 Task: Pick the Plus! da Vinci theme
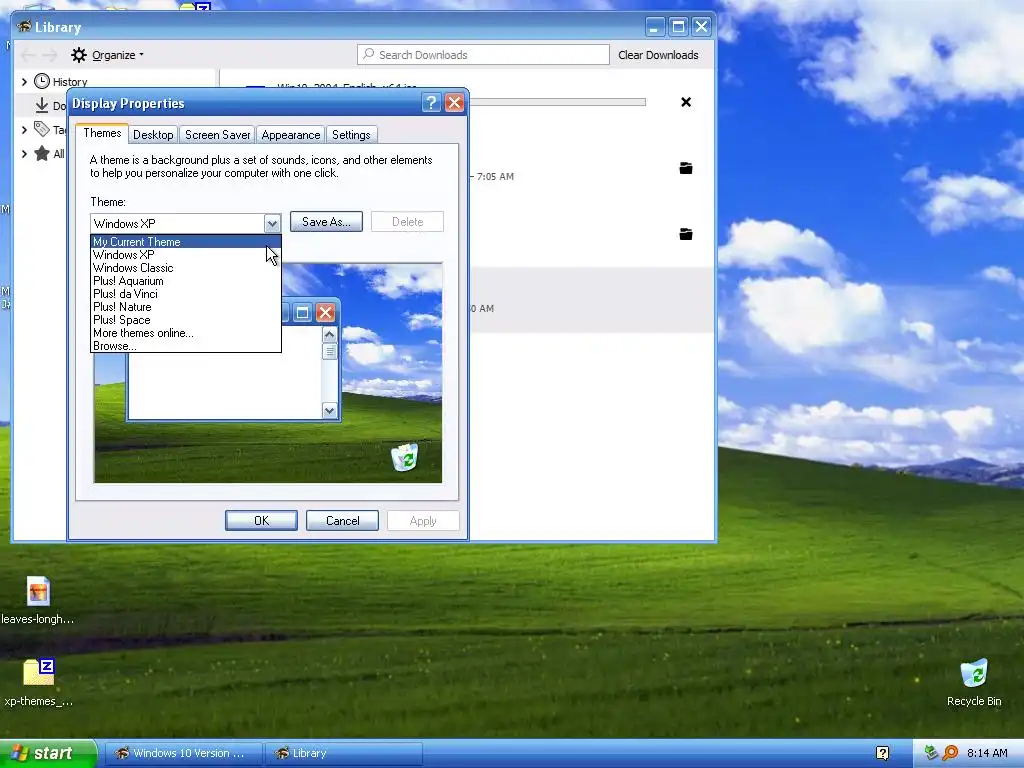click(x=185, y=294)
